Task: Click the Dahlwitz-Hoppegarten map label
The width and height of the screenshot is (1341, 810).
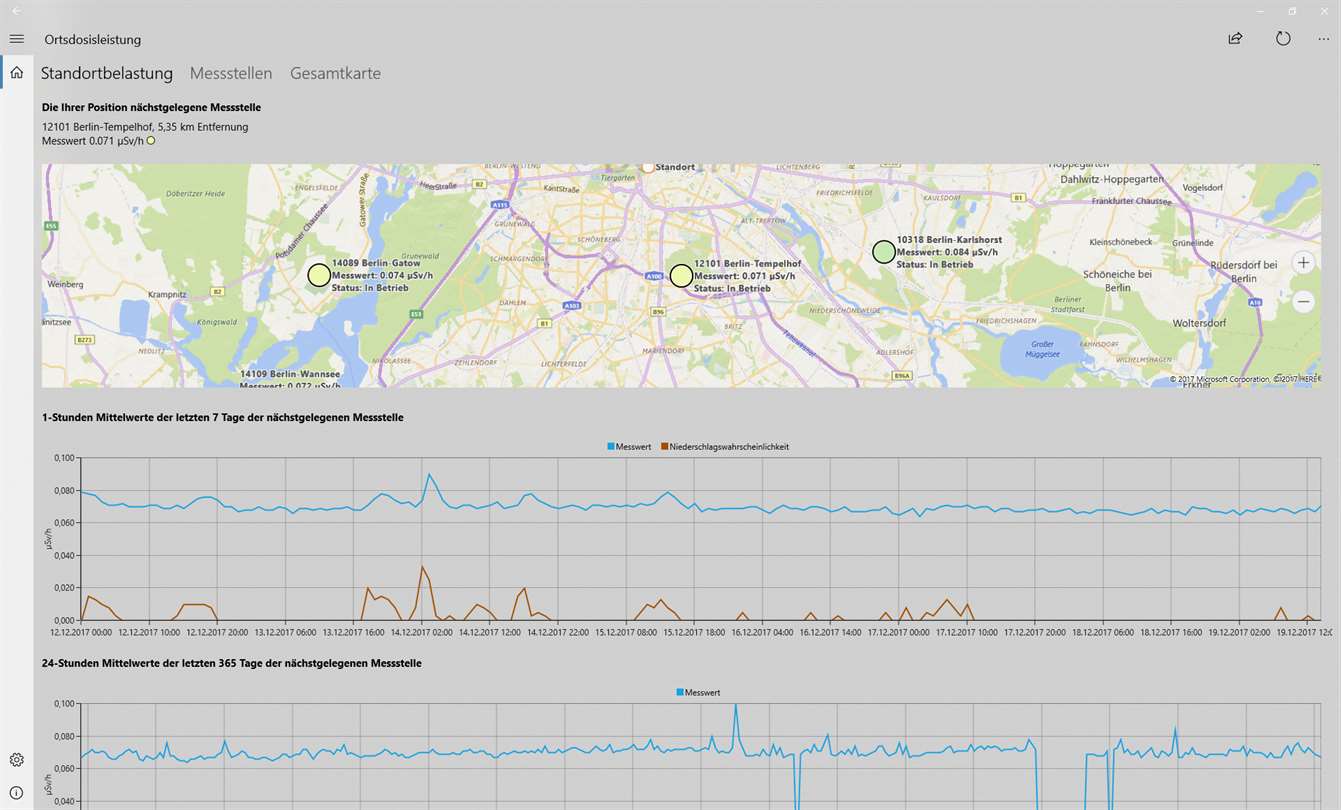Action: coord(1112,179)
